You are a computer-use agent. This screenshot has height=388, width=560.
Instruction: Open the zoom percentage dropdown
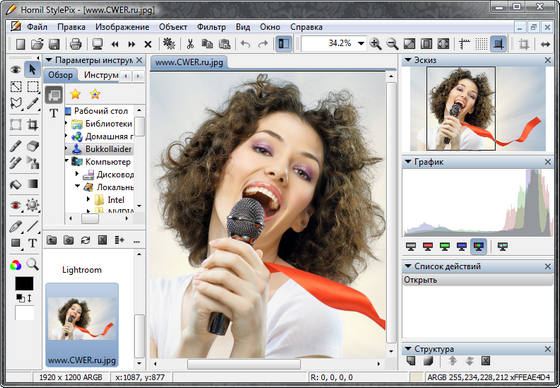coord(361,44)
